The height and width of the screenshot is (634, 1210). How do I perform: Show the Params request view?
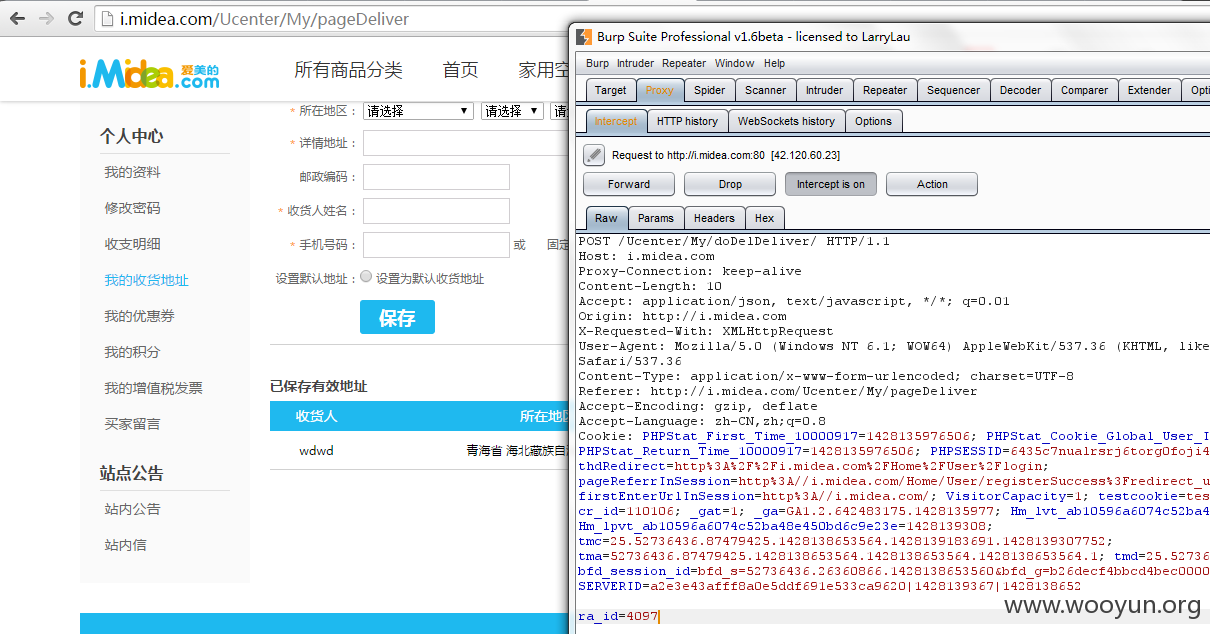point(656,218)
